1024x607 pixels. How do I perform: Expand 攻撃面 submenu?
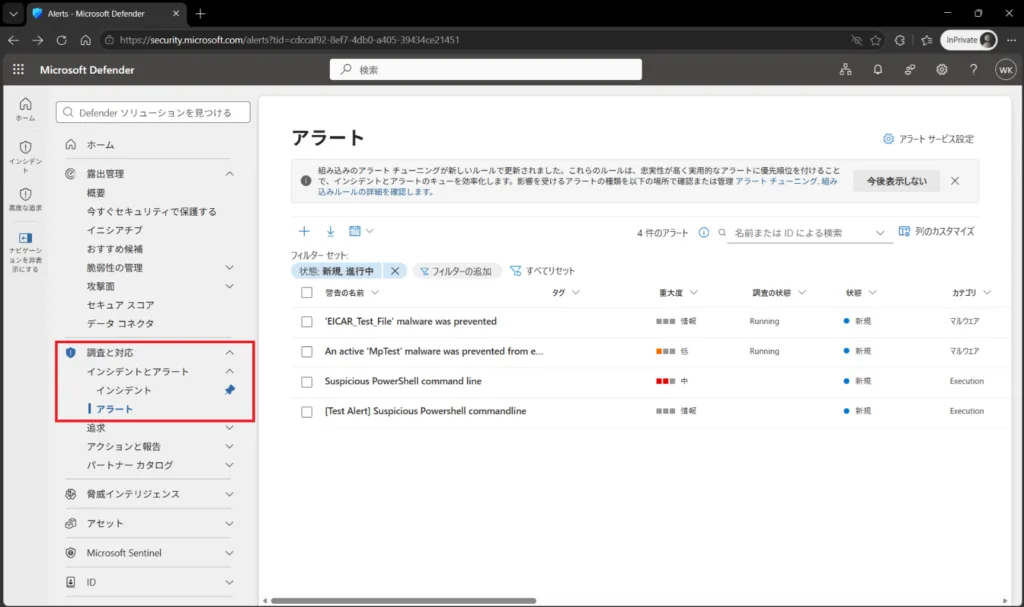230,286
